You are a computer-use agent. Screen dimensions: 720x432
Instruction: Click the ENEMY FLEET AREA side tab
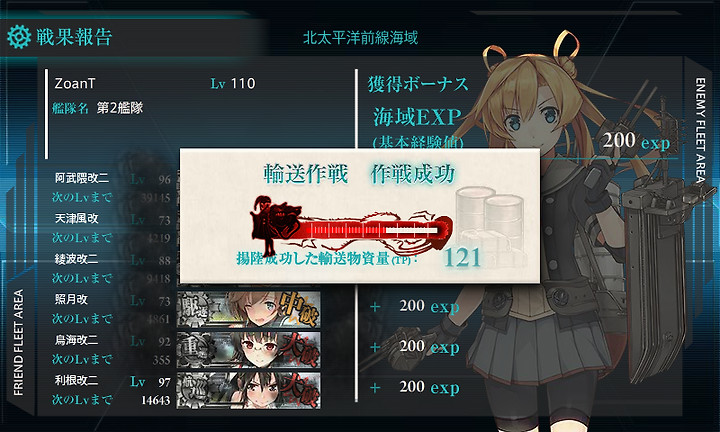coord(700,130)
